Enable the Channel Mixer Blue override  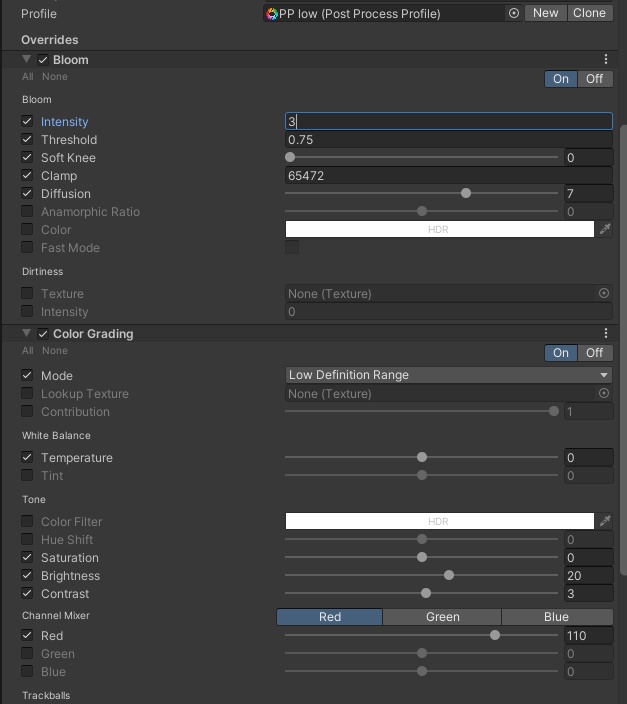27,671
